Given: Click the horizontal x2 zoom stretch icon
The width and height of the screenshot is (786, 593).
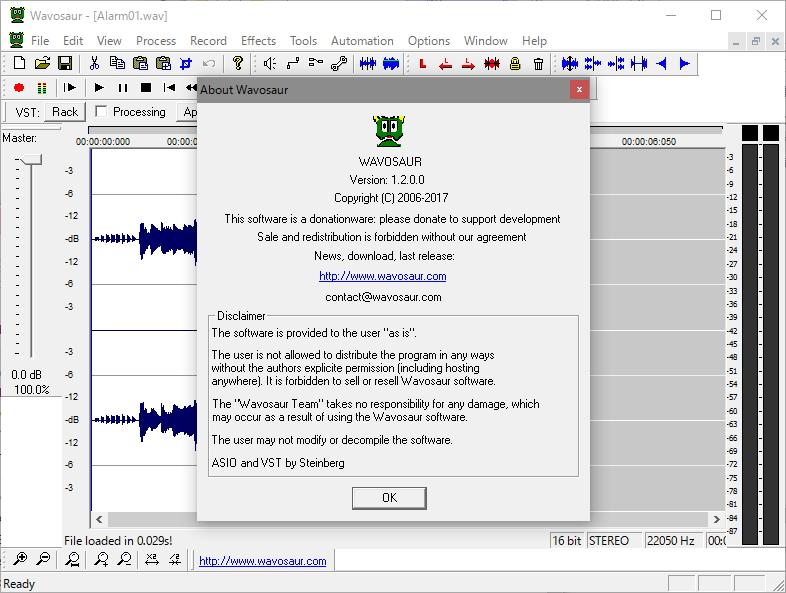Looking at the screenshot, I should pos(151,559).
